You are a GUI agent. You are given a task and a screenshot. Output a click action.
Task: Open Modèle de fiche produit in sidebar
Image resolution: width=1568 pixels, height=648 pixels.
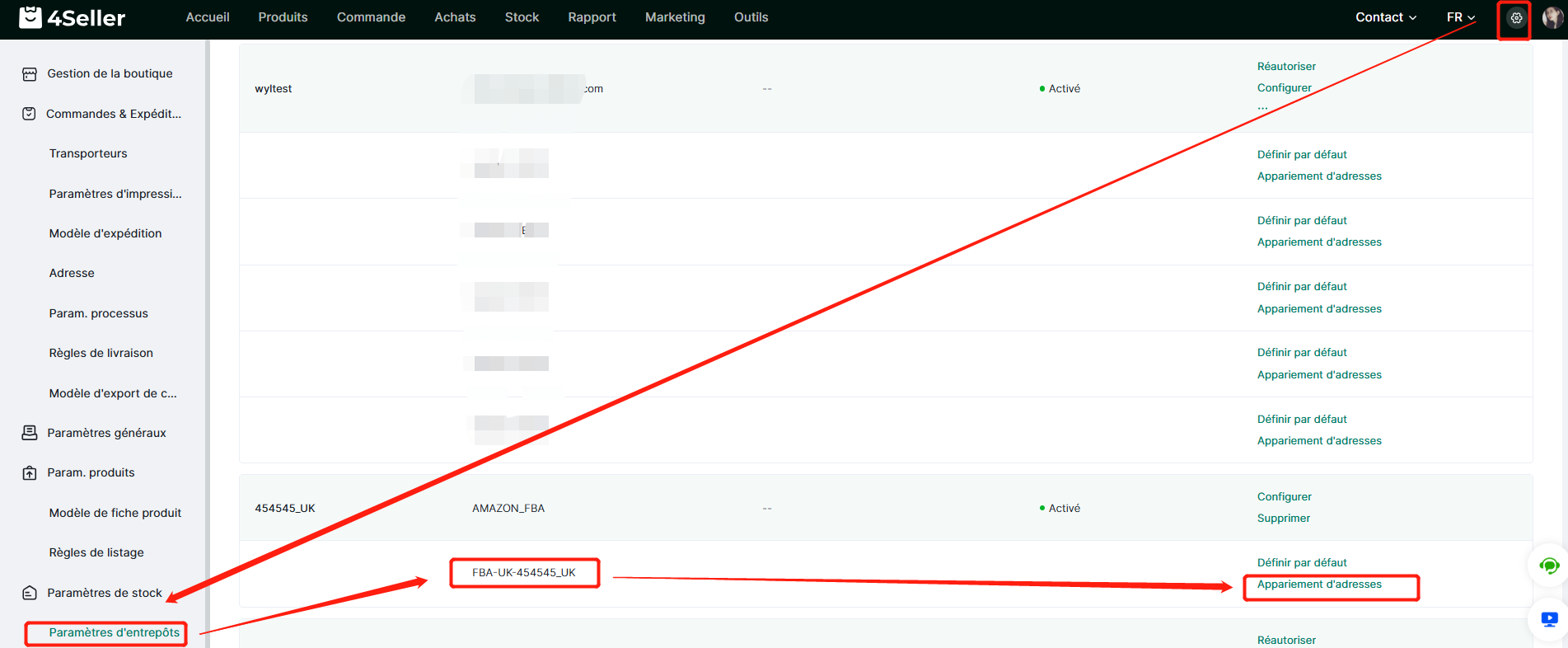115,513
